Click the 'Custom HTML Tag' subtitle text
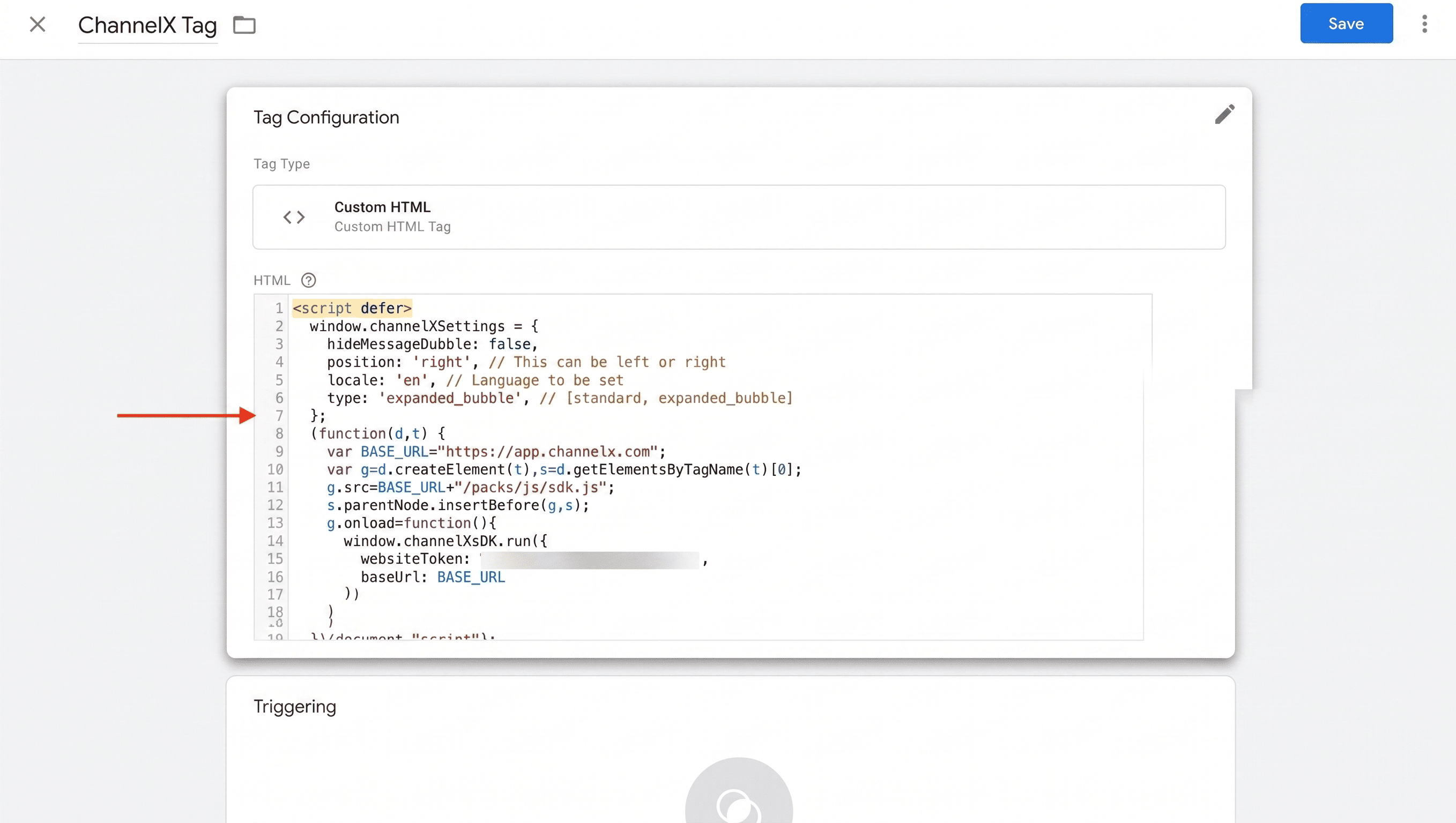Image resolution: width=1456 pixels, height=823 pixels. pos(392,227)
